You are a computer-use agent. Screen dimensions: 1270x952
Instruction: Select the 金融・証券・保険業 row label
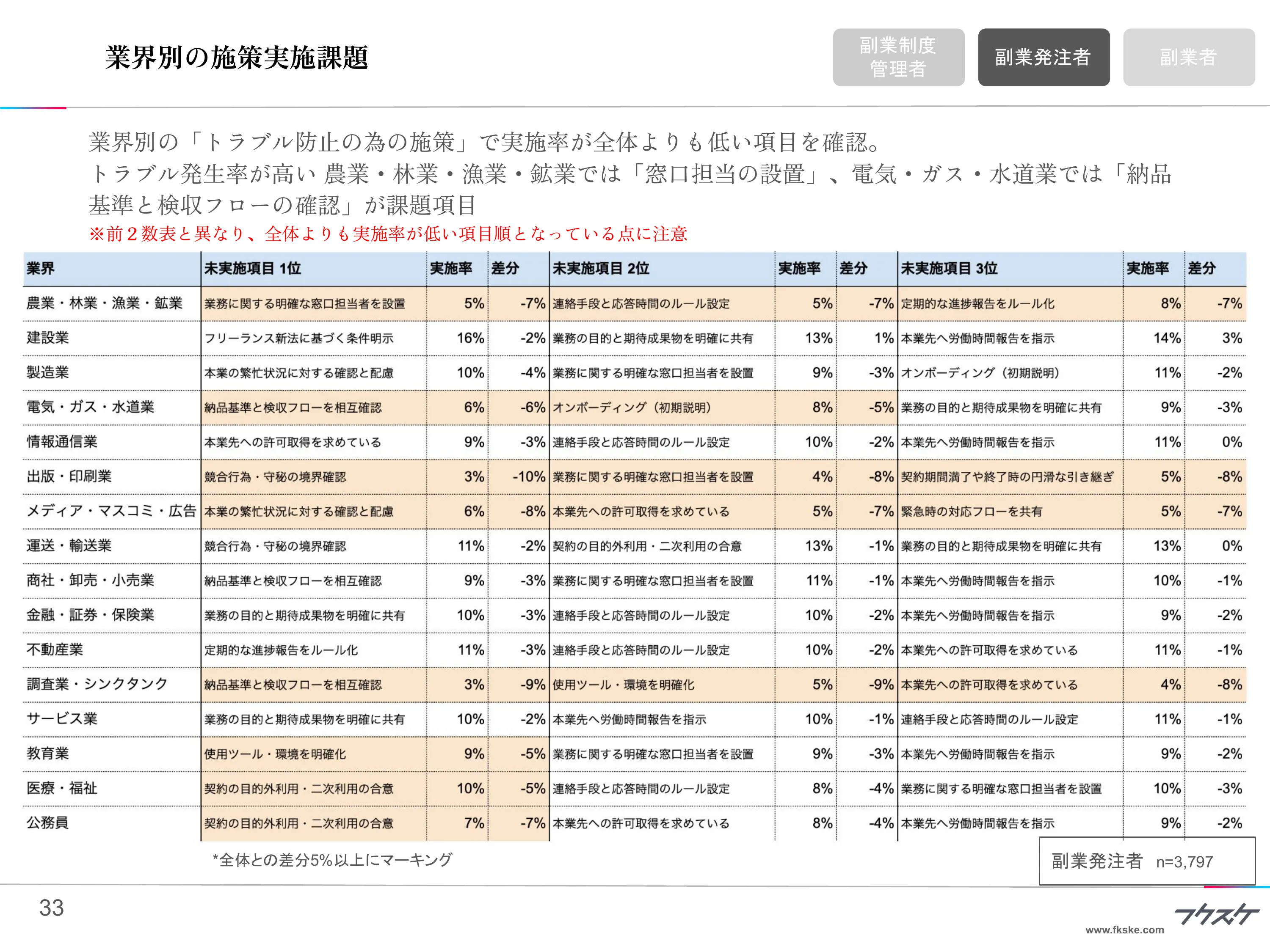coord(90,615)
